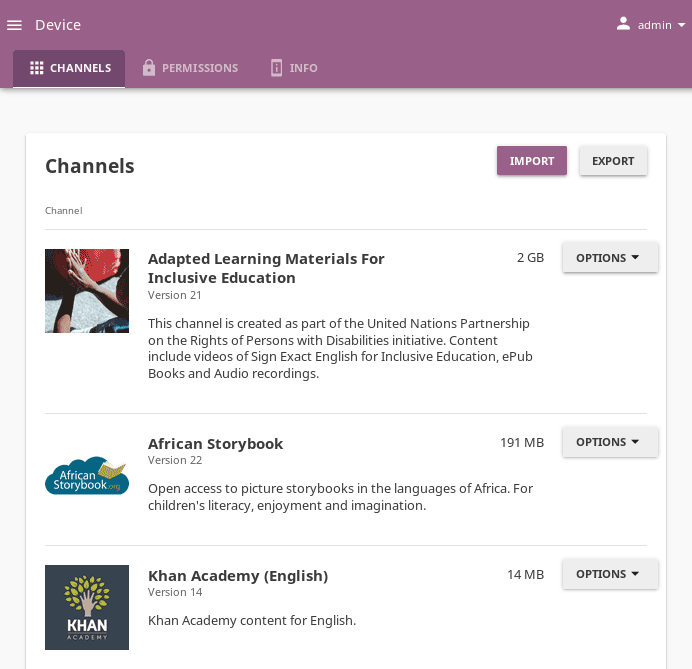Click the Khan Academy (English) channel title
Screen dimensions: 692x669
pos(238,576)
